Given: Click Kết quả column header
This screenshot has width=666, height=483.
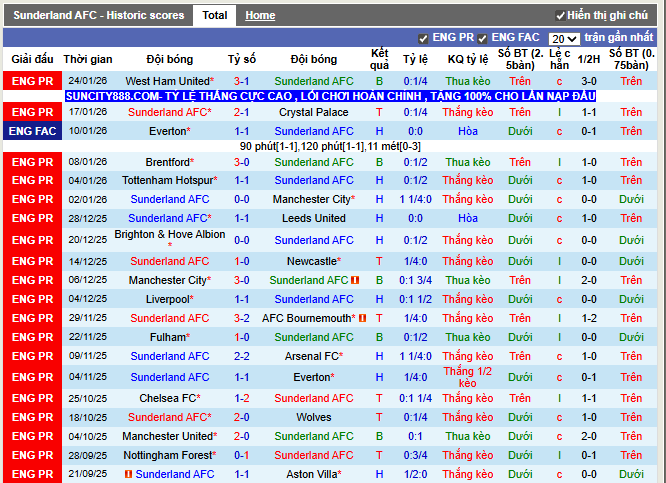Looking at the screenshot, I should tap(379, 59).
